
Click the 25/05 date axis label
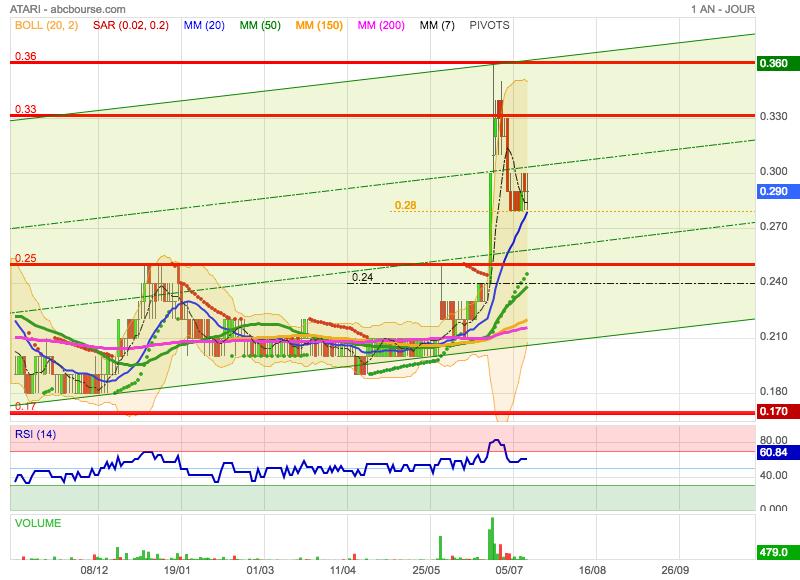tap(426, 570)
